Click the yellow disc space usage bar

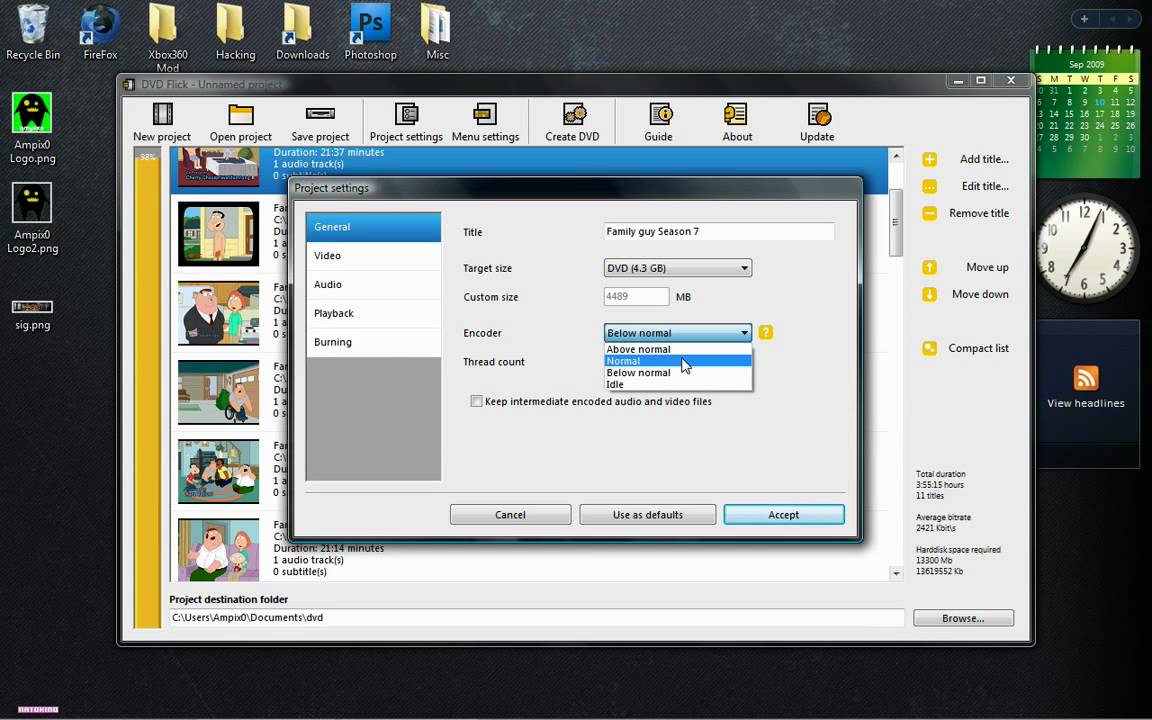(147, 388)
